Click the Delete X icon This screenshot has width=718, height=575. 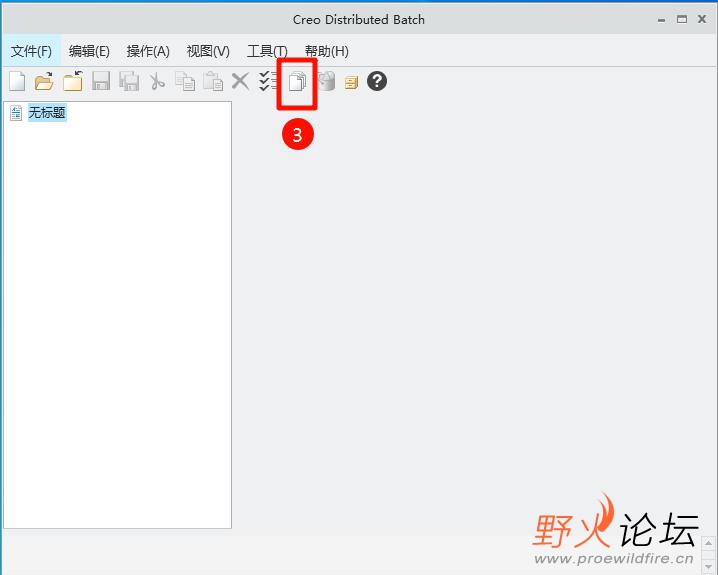pos(240,81)
